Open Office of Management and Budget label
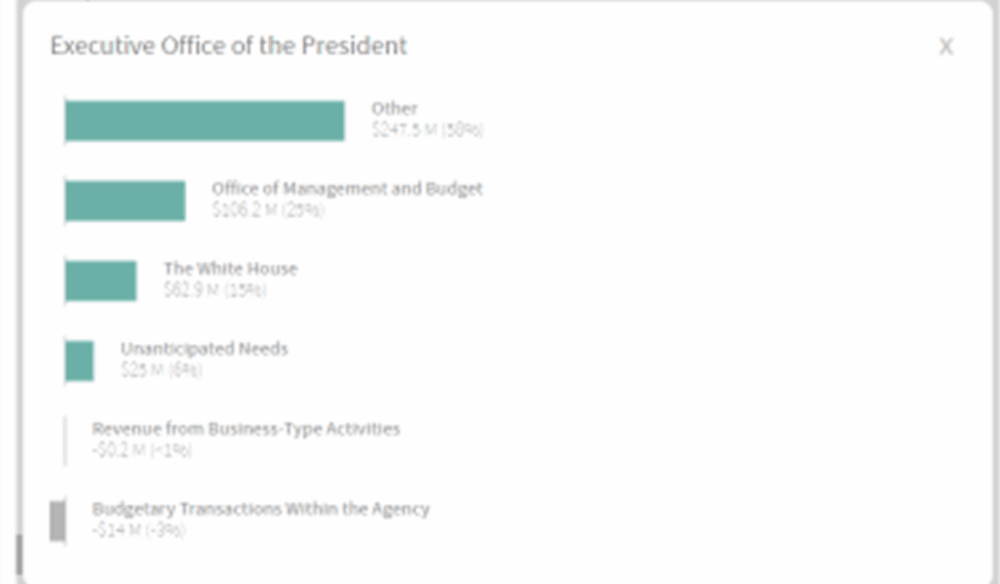This screenshot has width=1000, height=584. pyautogui.click(x=346, y=188)
